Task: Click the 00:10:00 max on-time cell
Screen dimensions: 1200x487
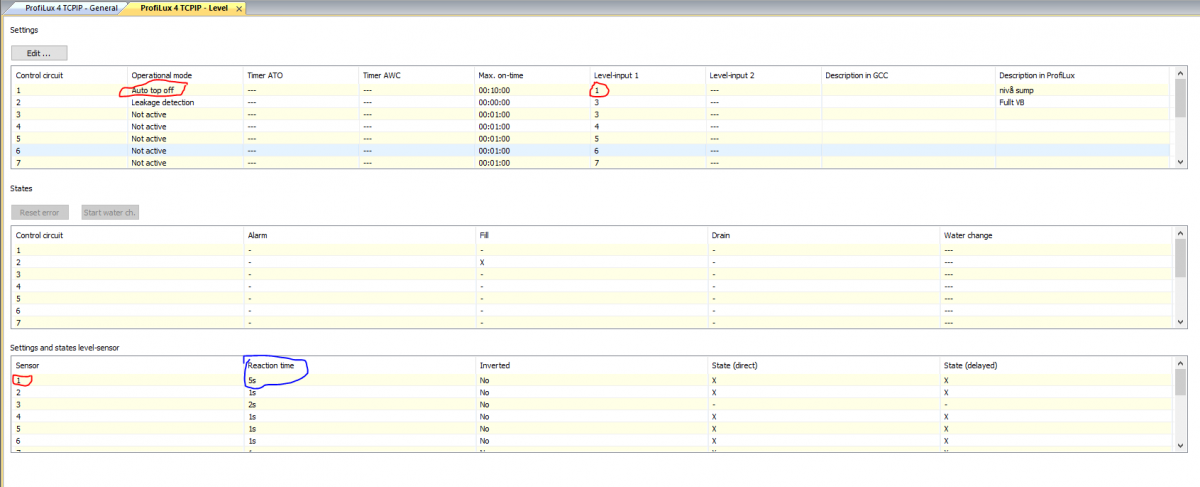Action: click(x=494, y=90)
